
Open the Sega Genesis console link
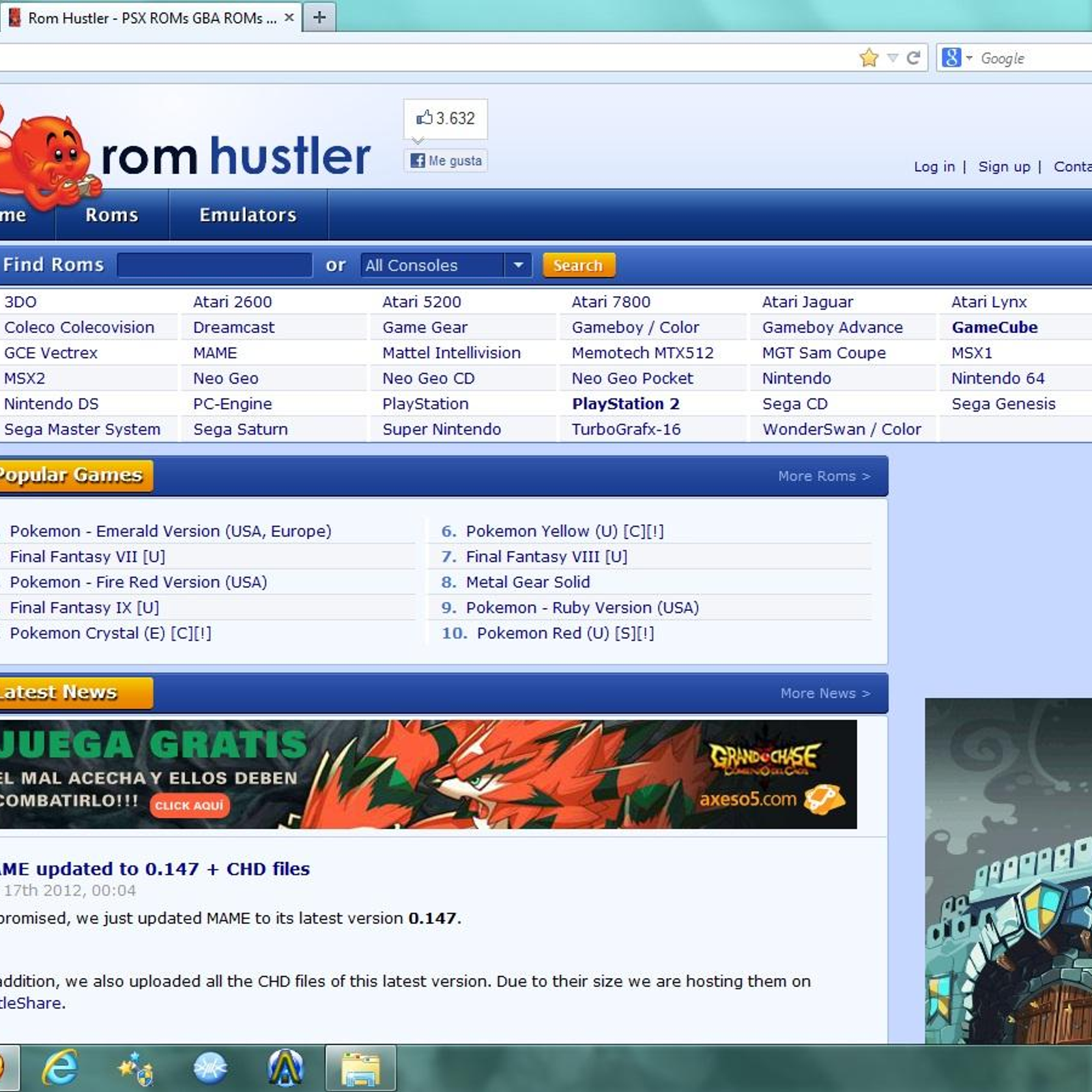(x=1003, y=403)
